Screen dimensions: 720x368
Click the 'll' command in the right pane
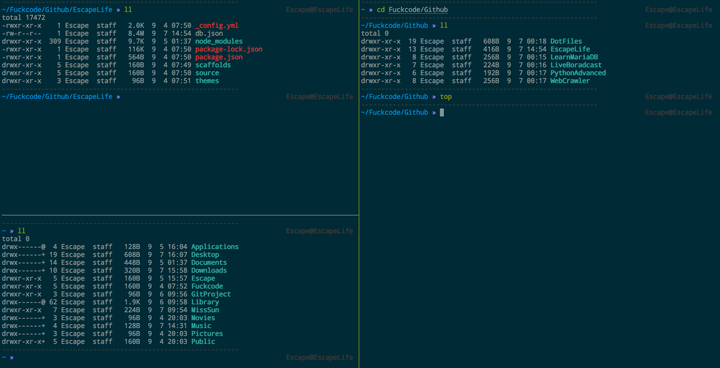click(444, 25)
